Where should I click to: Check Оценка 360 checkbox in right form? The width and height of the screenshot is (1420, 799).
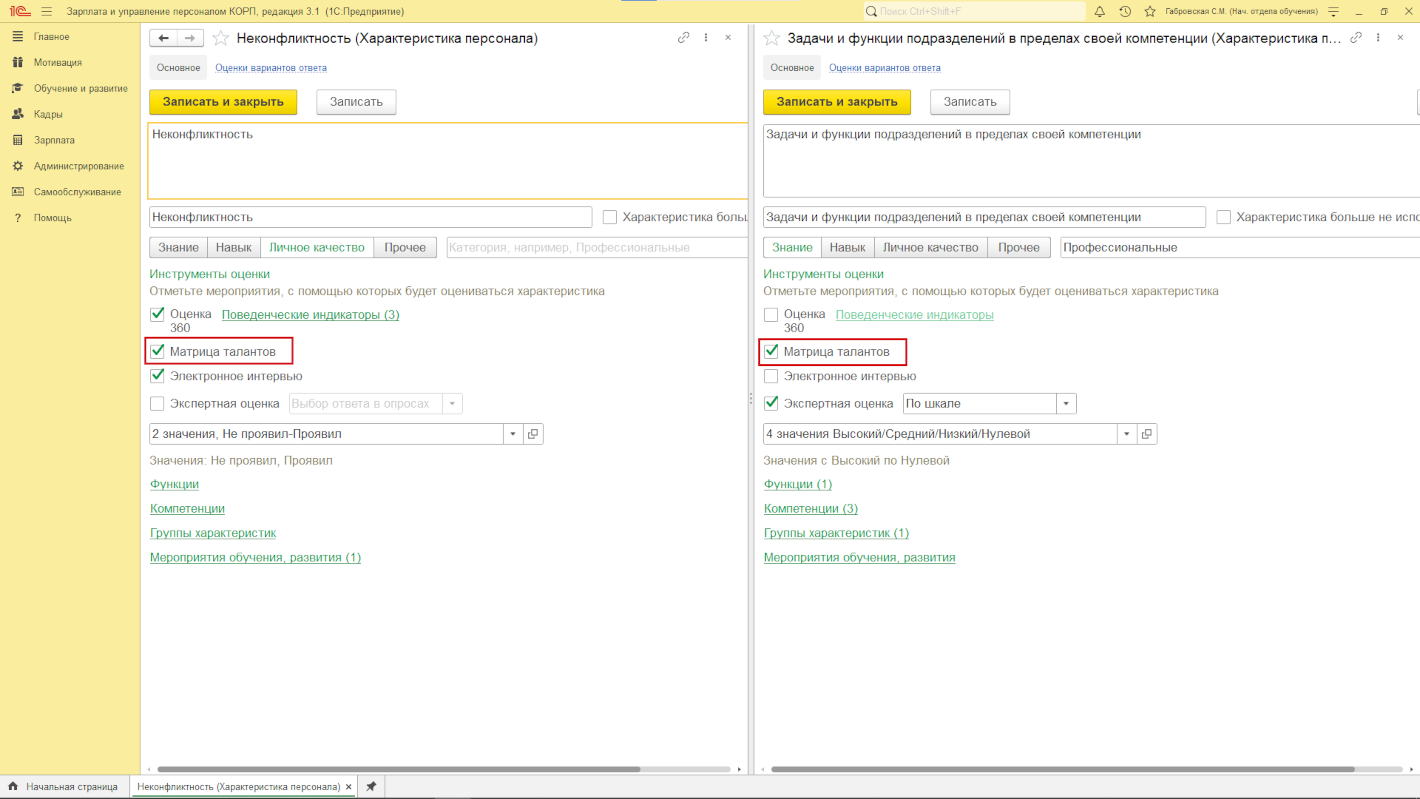coord(771,315)
